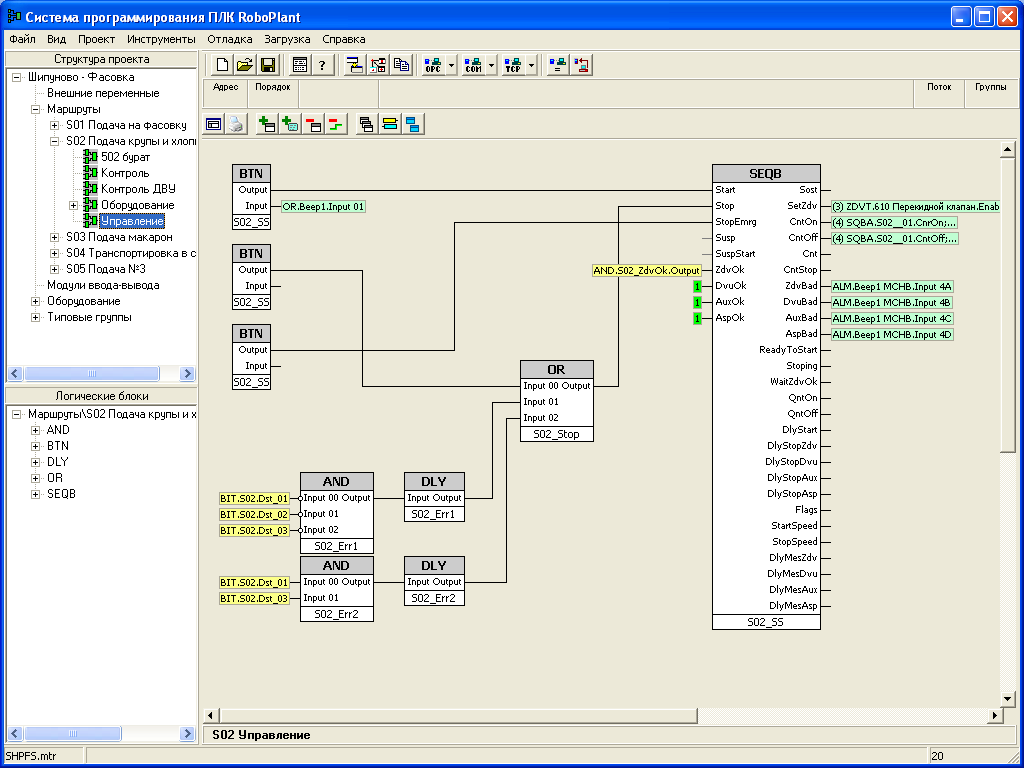
Task: Click the add block icon with green plus
Action: click(267, 125)
